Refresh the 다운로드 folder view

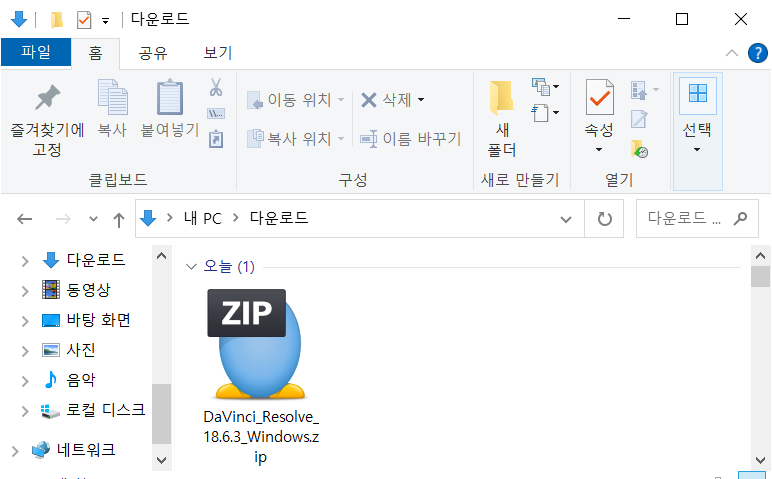[605, 219]
